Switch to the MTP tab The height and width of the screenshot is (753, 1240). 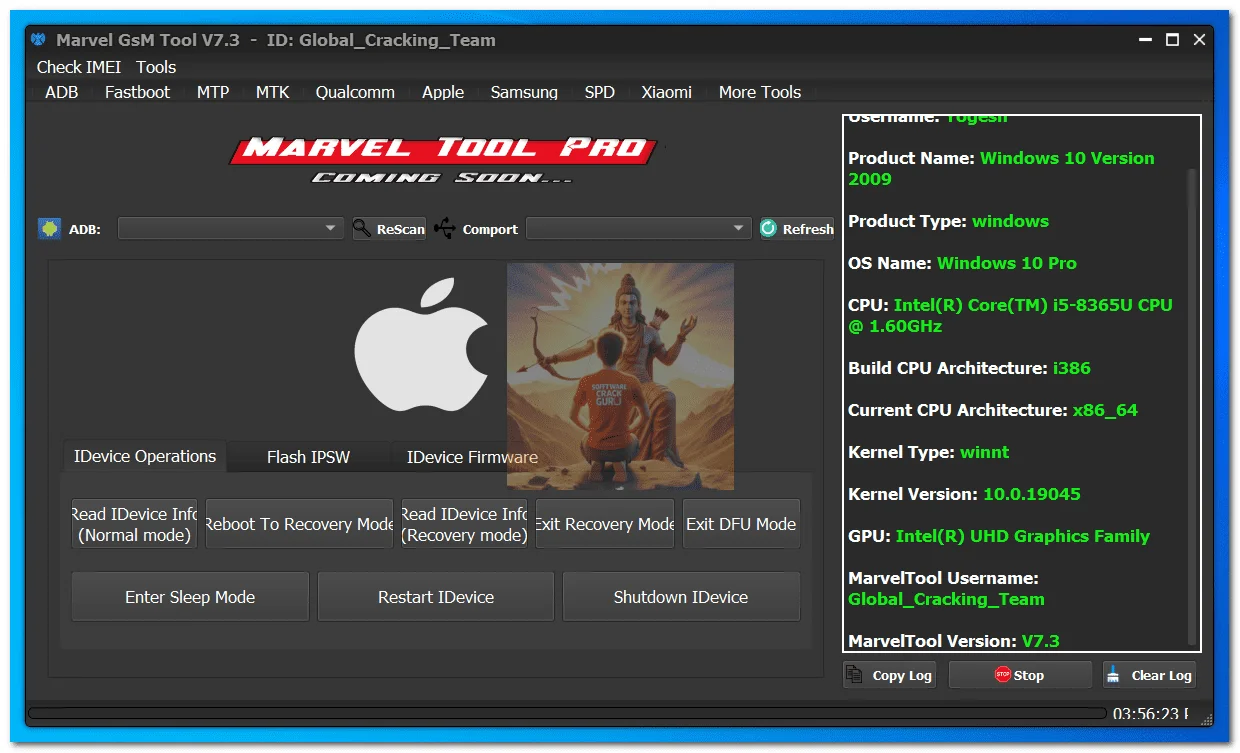[213, 92]
